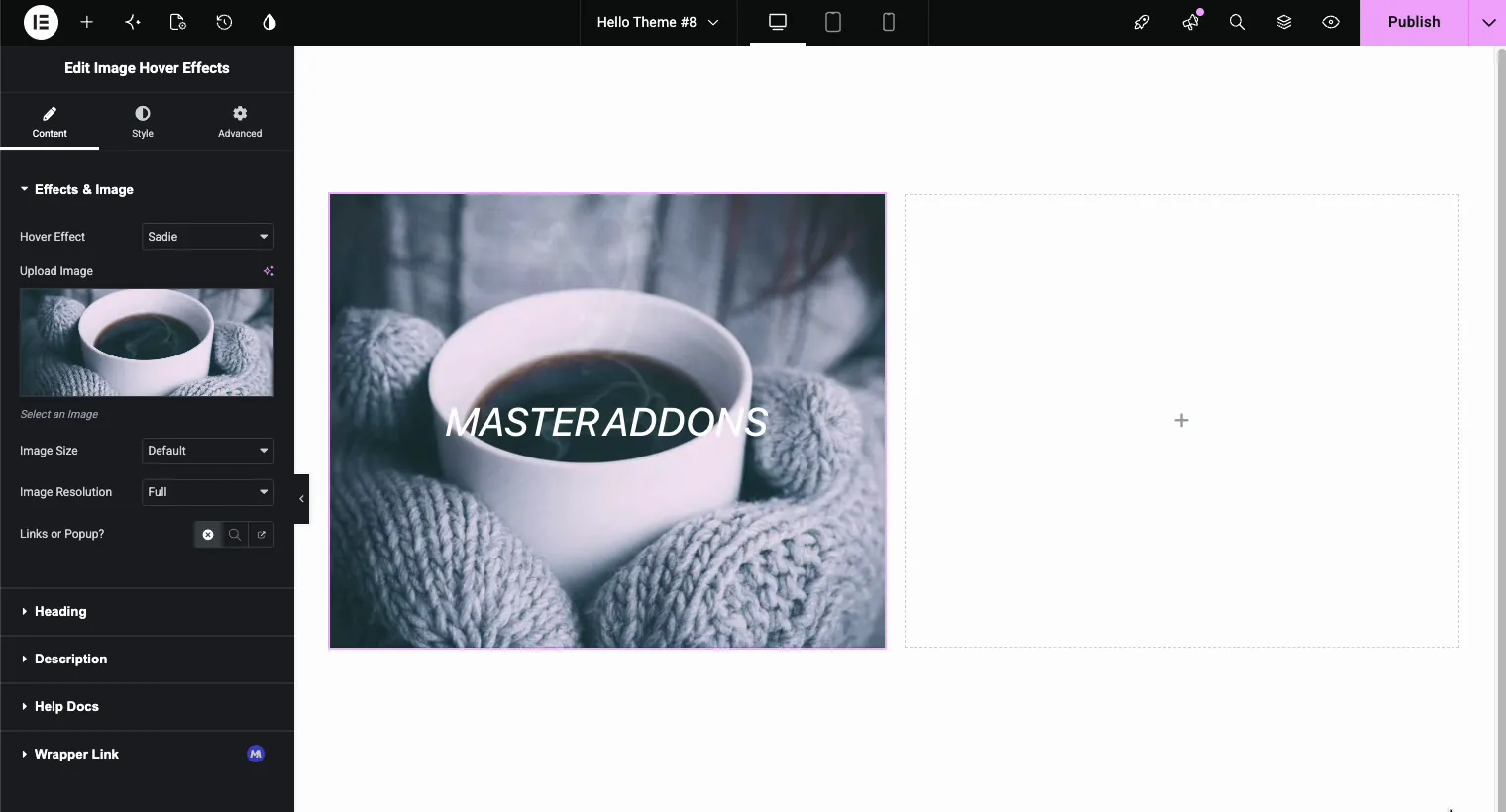
Task: Switch to tablet device view
Action: tap(833, 22)
